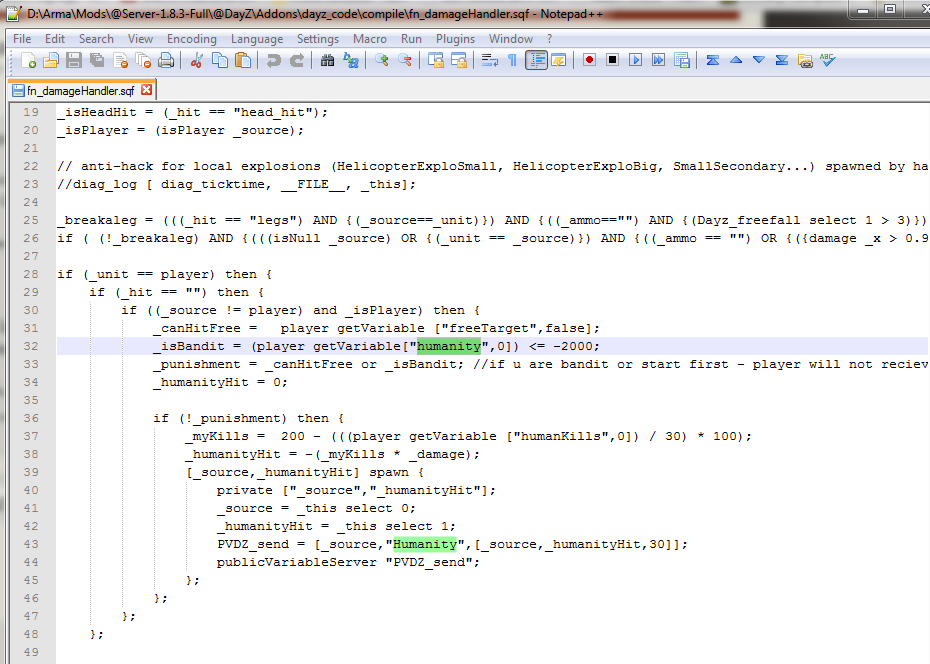Open the Window menu
This screenshot has width=930, height=664.
(x=511, y=39)
